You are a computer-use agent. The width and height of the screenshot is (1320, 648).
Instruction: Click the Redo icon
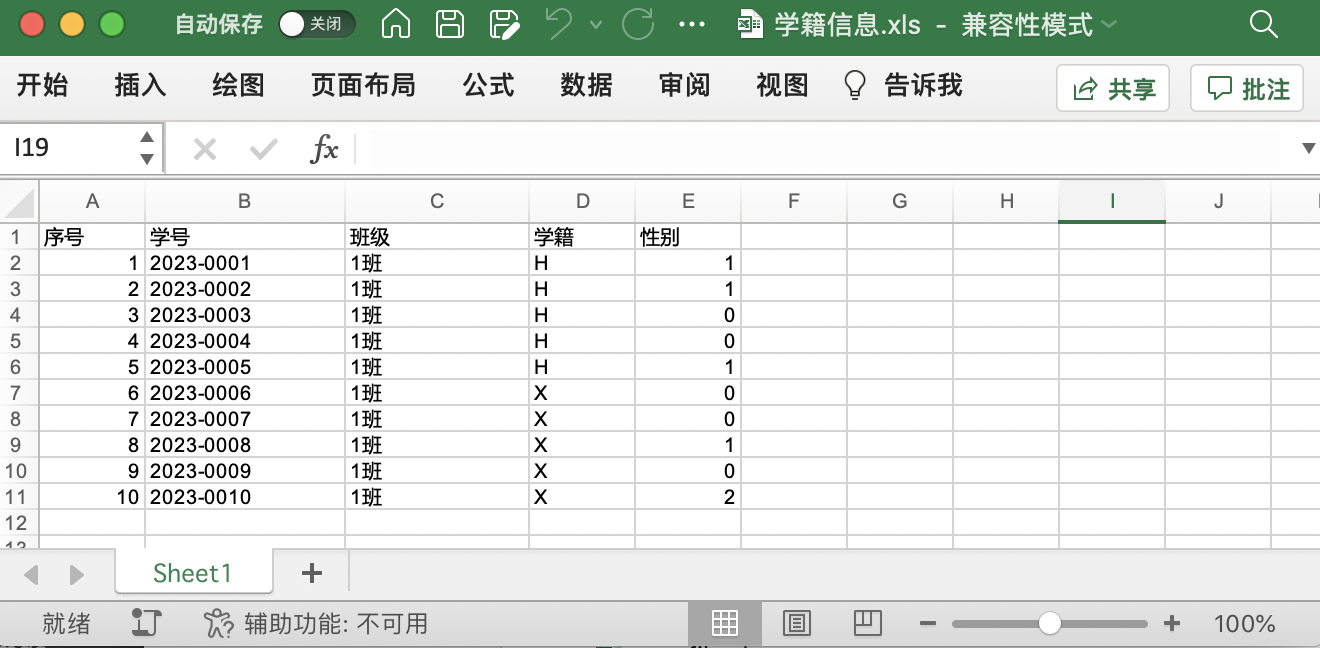tap(637, 25)
